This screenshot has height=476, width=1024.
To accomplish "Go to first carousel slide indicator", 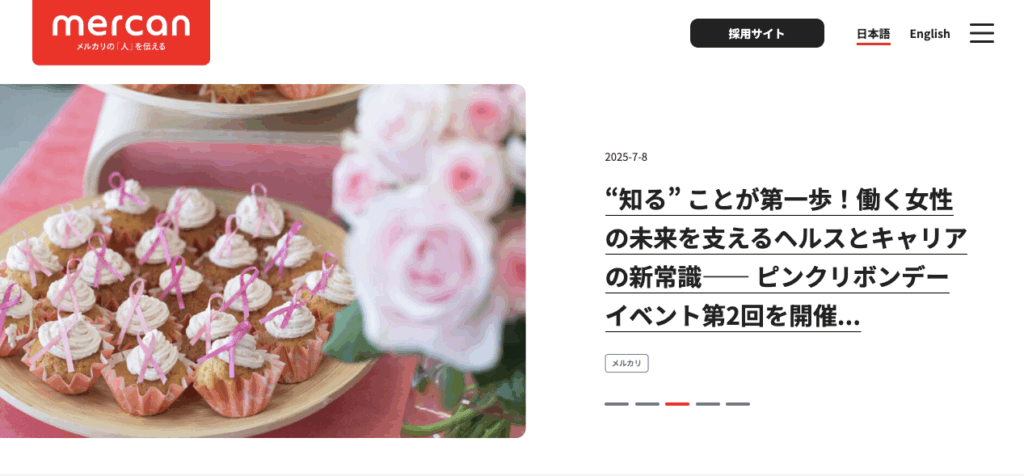I will tap(616, 404).
